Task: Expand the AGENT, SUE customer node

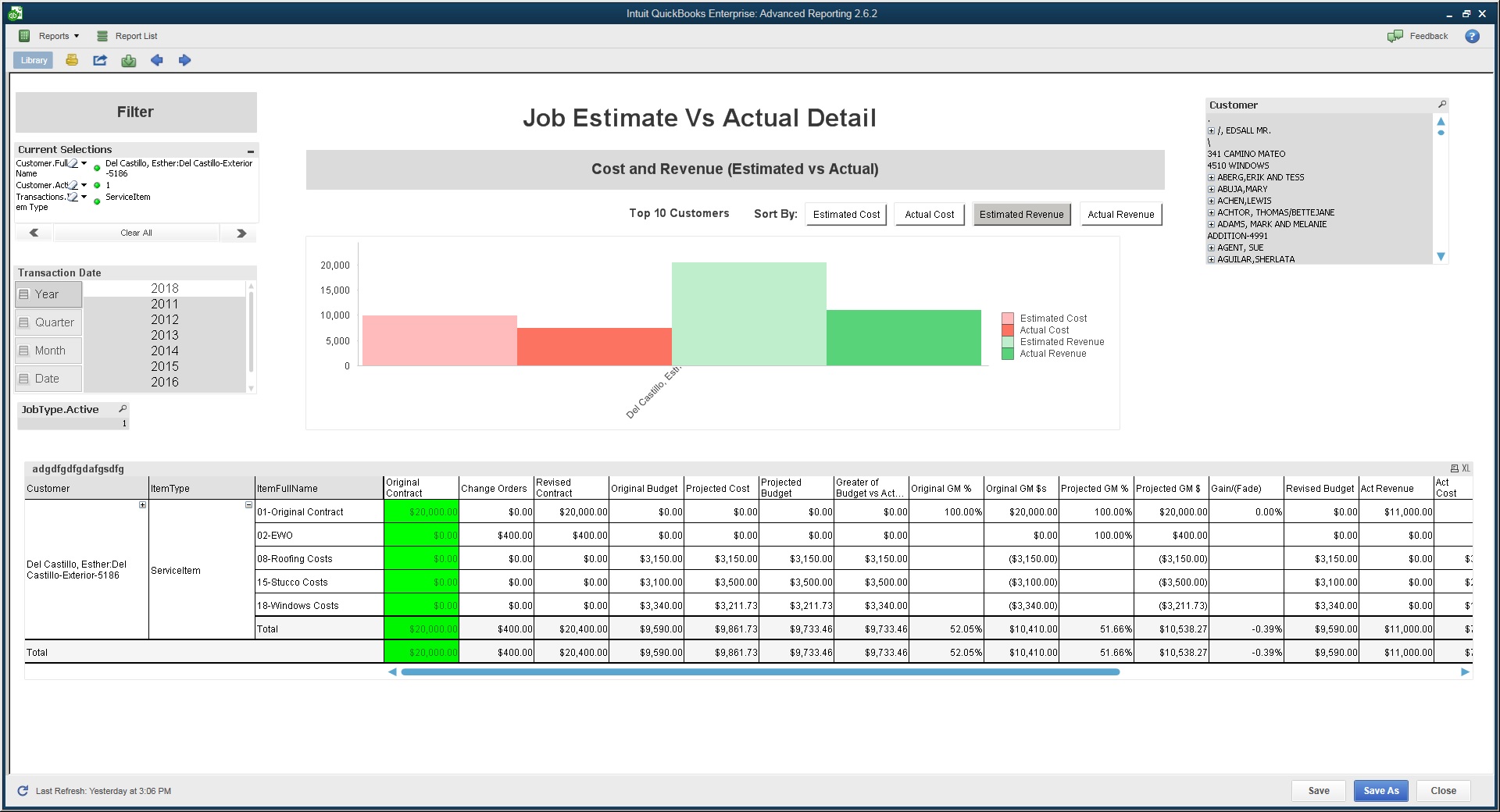Action: [1211, 248]
